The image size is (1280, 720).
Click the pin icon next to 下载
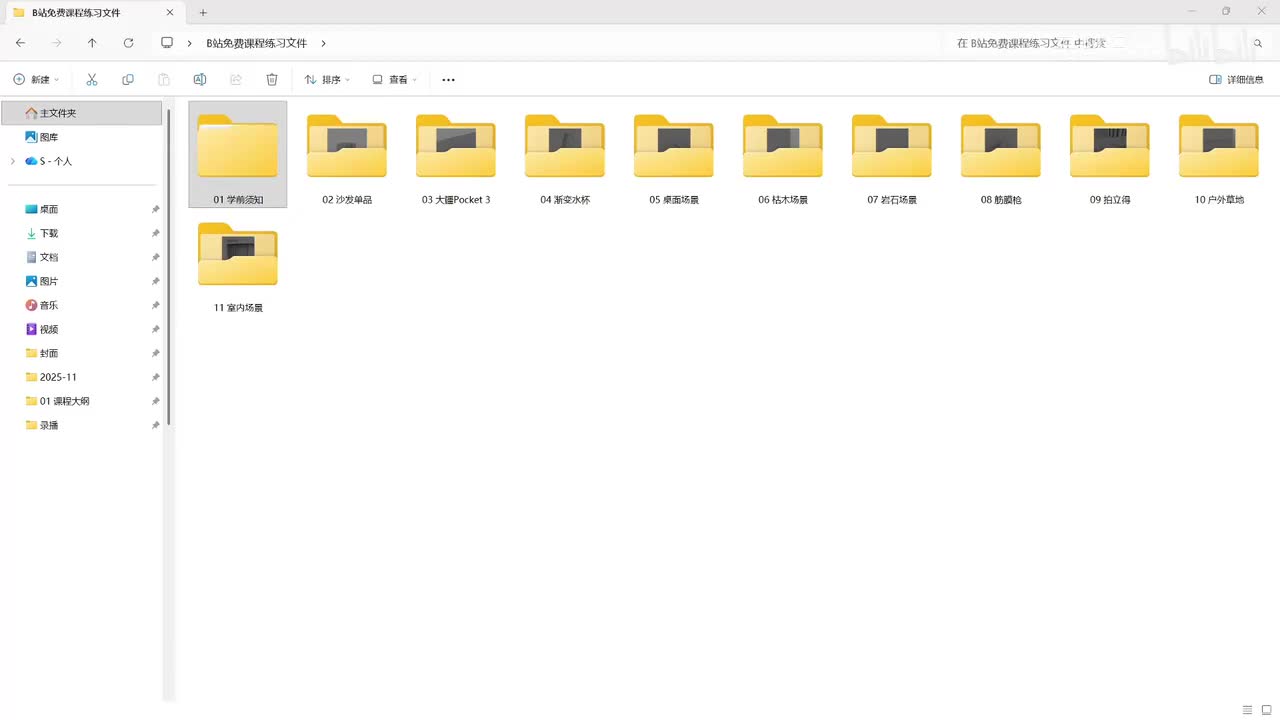click(x=155, y=233)
